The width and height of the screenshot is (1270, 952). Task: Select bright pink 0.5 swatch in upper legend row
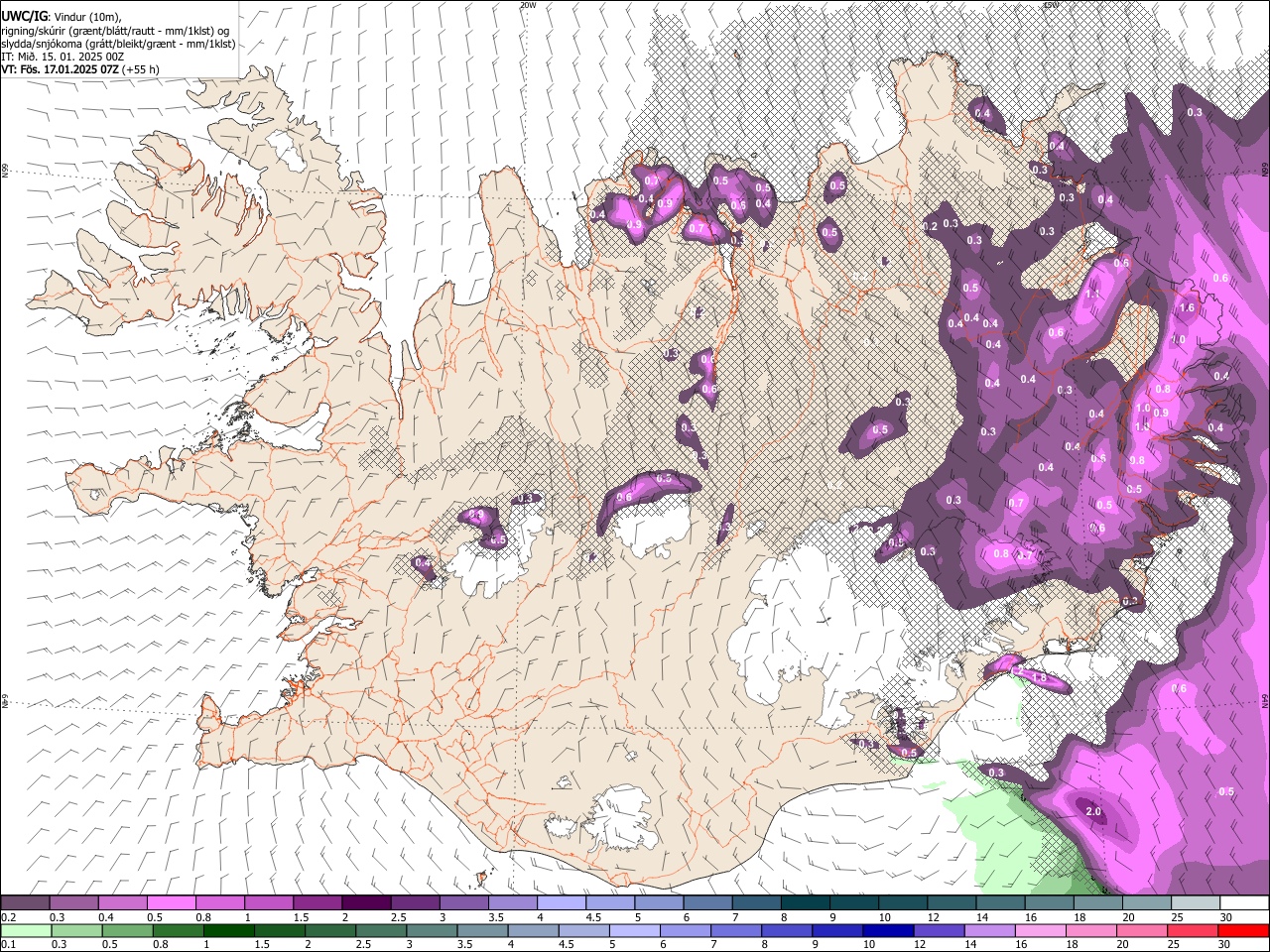(x=171, y=902)
